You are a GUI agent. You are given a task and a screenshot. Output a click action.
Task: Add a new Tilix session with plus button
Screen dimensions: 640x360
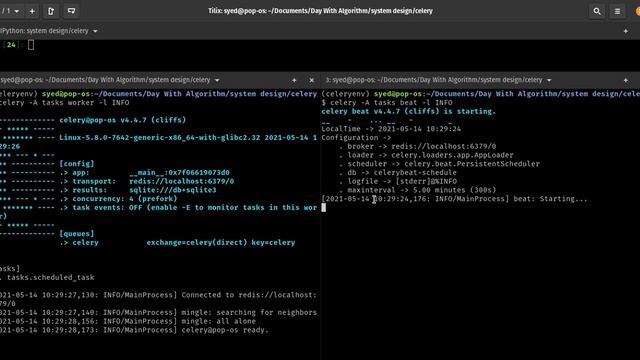(32, 11)
